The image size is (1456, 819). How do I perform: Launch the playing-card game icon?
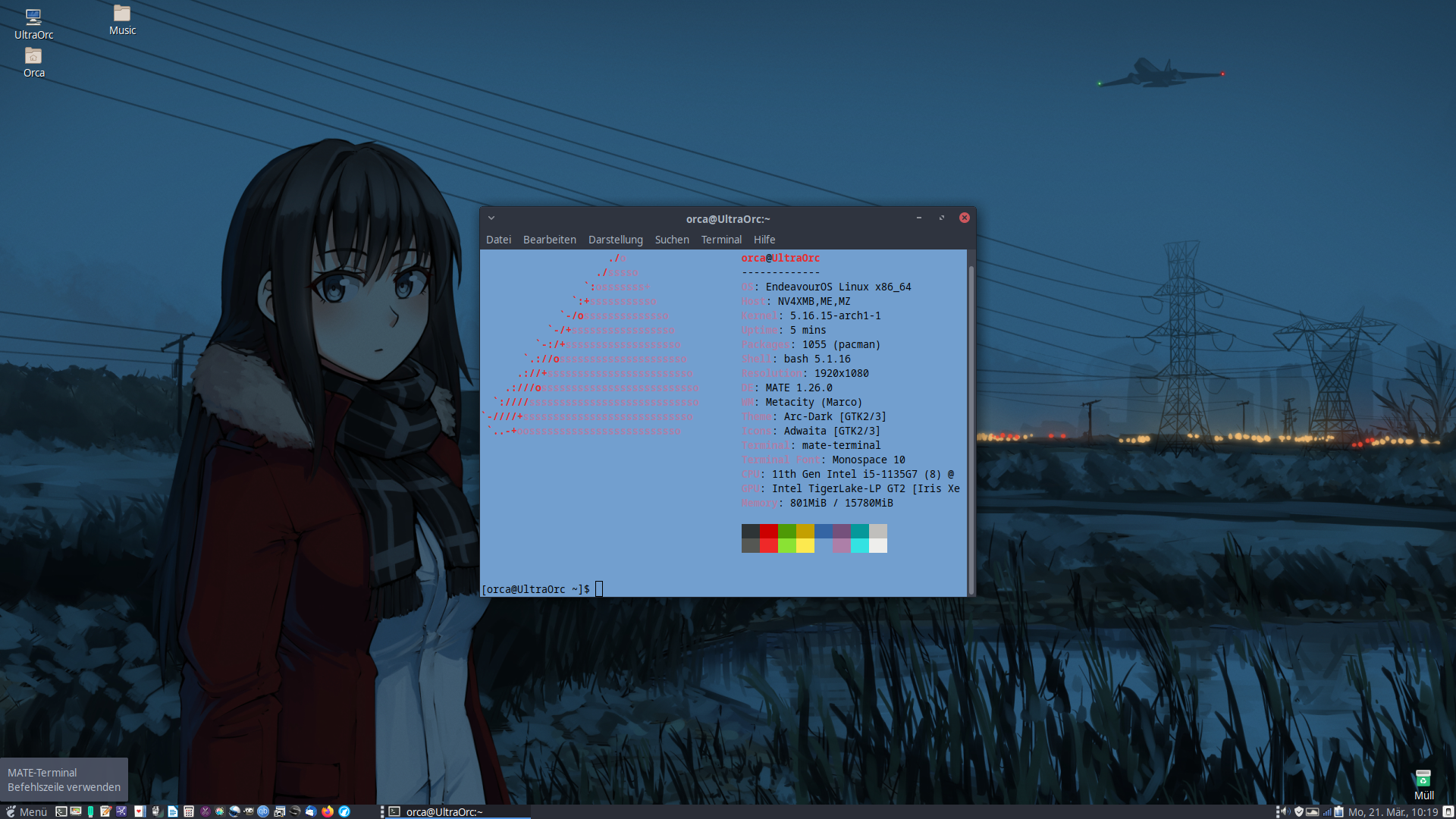click(x=140, y=811)
